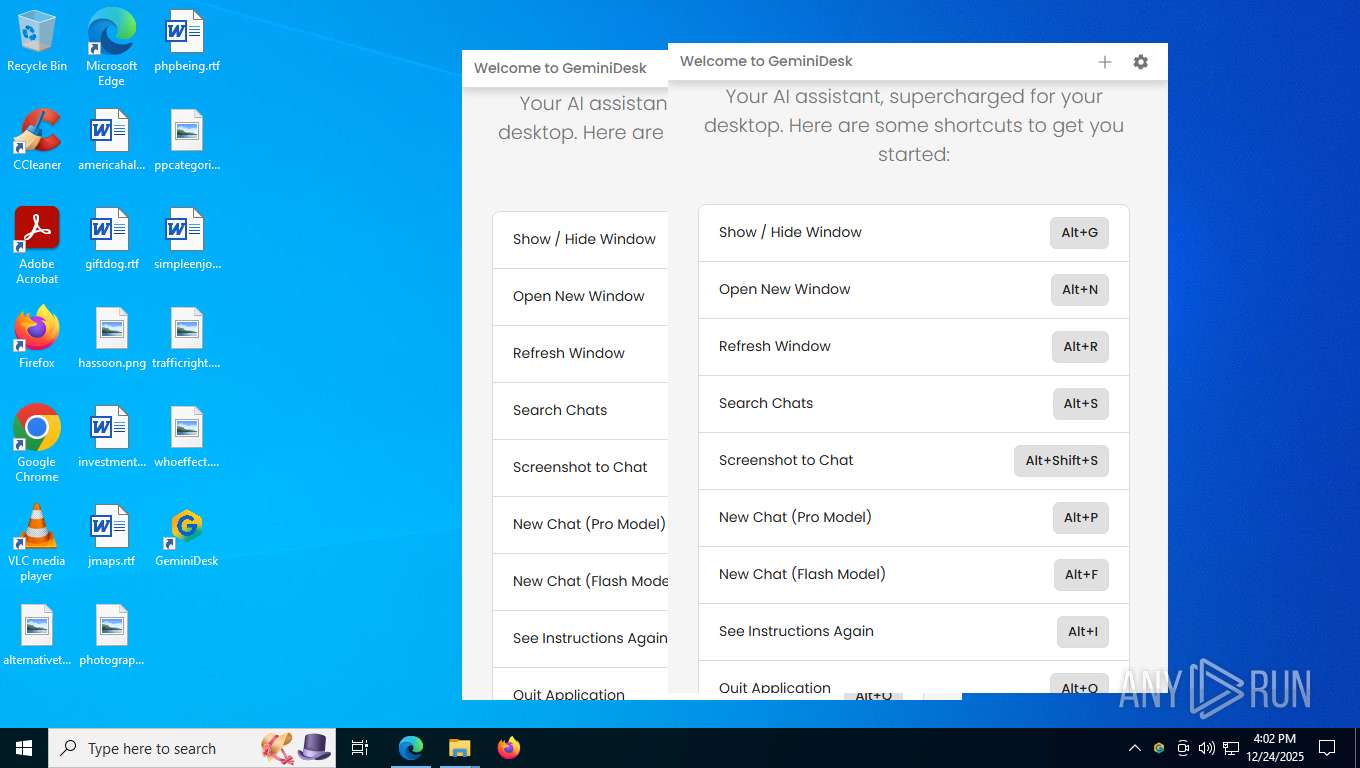This screenshot has width=1360, height=768.
Task: Click the Alt+N shortcut badge
Action: coord(1080,290)
